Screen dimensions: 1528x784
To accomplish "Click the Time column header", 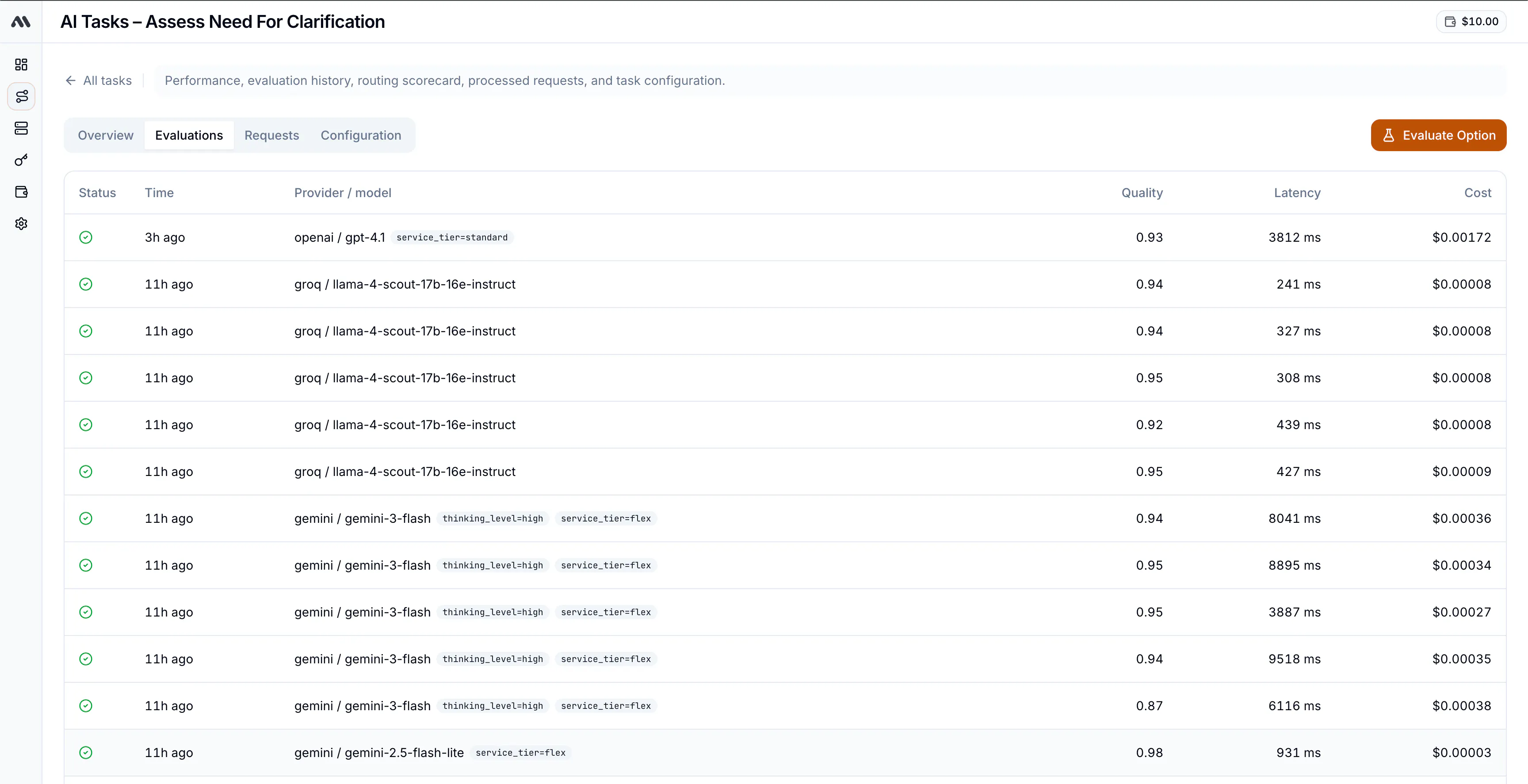I will 159,193.
